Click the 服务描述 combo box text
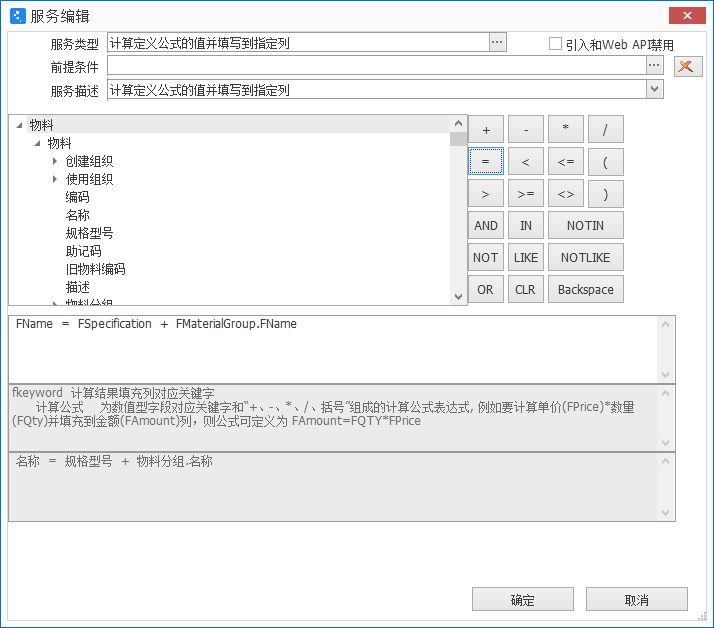The width and height of the screenshot is (714, 628). 377,89
